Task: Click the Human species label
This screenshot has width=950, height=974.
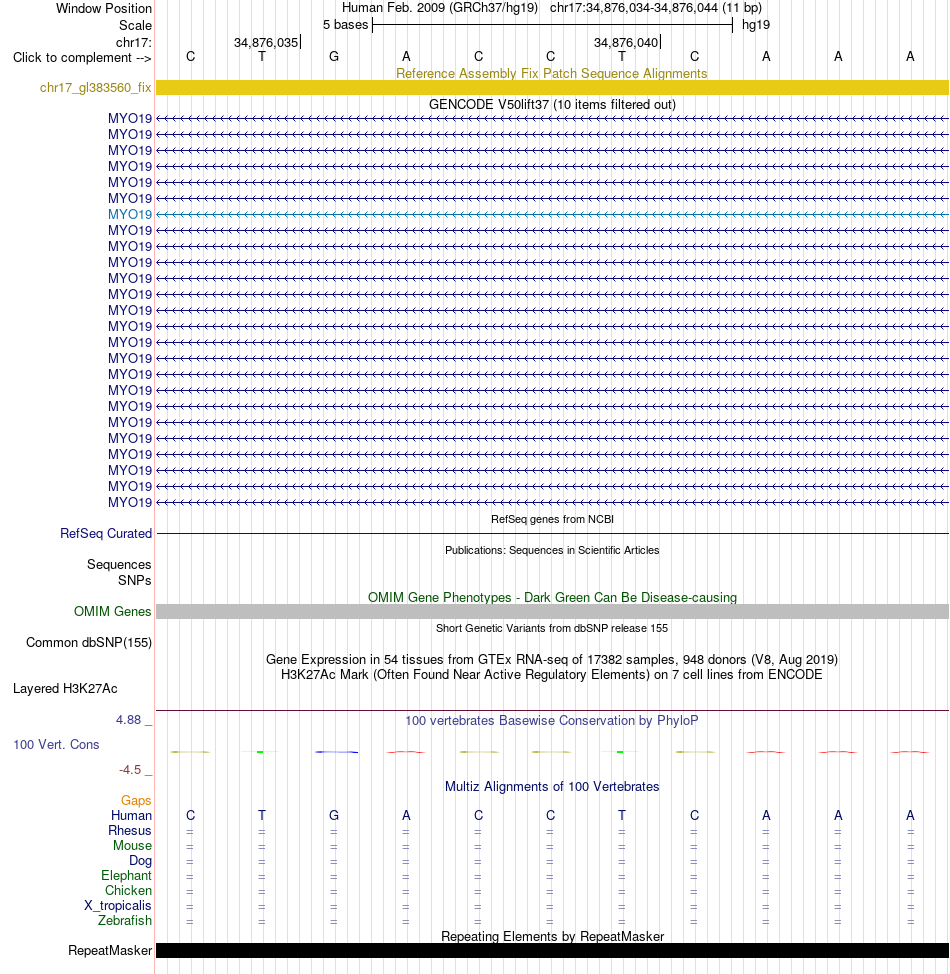Action: [131, 816]
